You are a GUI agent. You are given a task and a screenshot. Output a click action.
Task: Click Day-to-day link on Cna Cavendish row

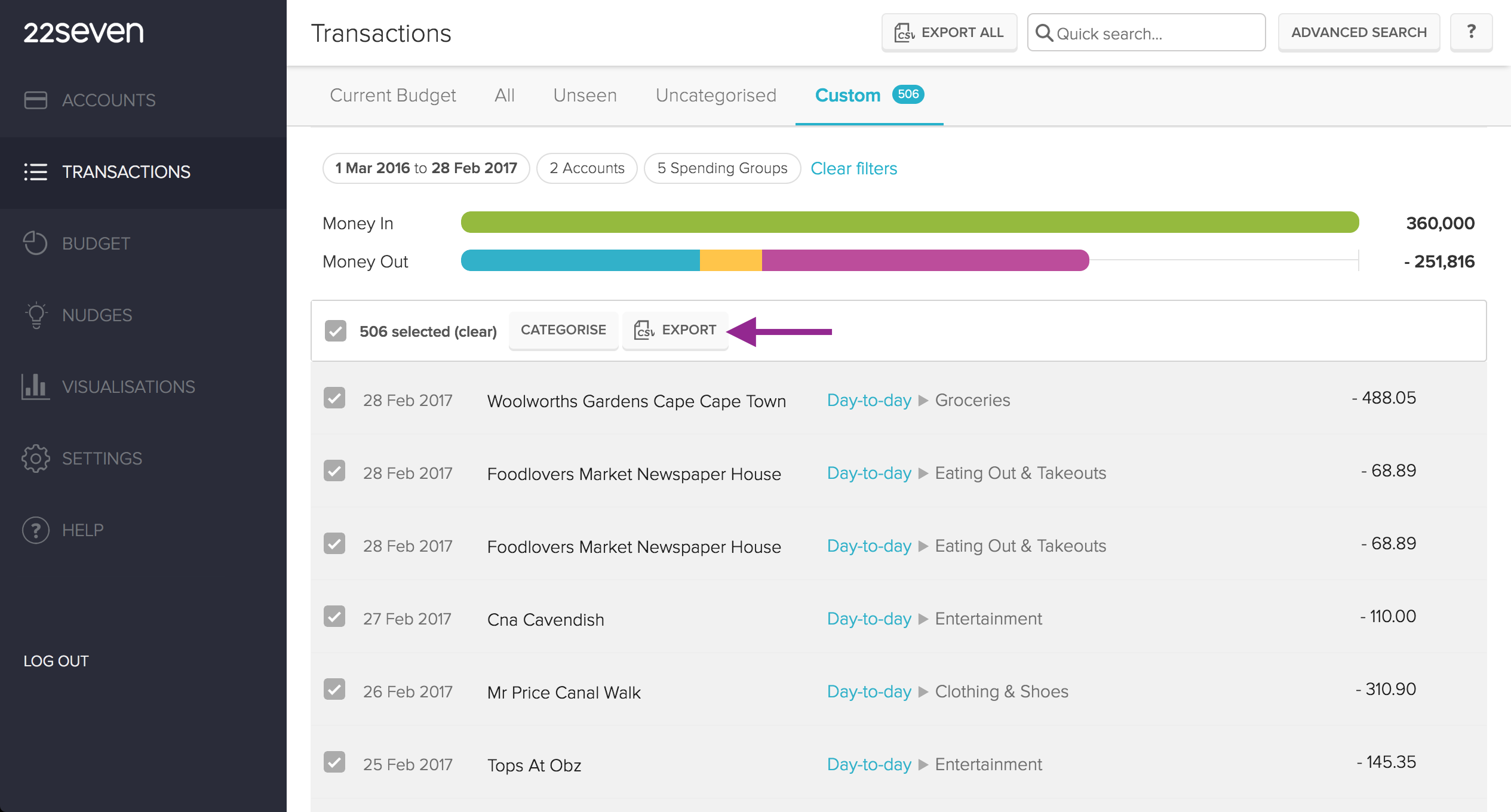click(x=869, y=619)
